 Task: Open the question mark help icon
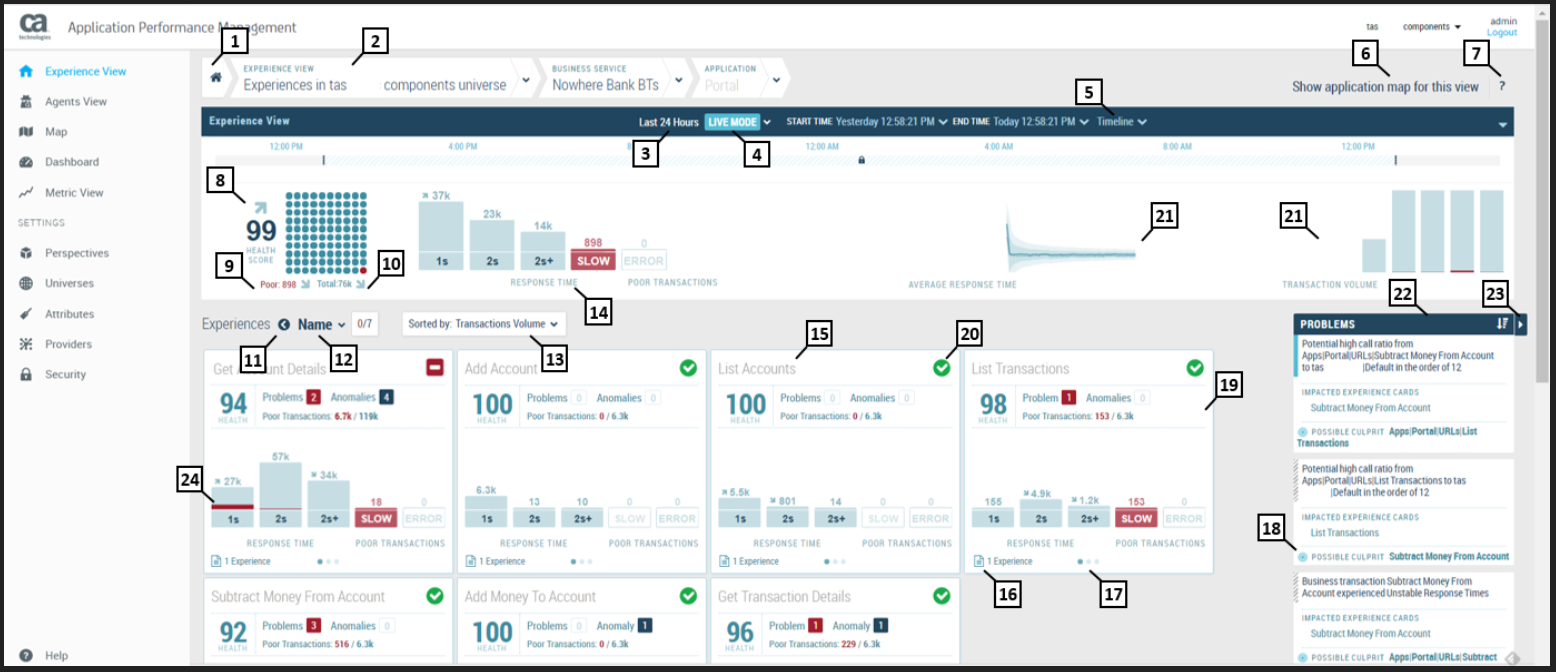[x=1501, y=87]
